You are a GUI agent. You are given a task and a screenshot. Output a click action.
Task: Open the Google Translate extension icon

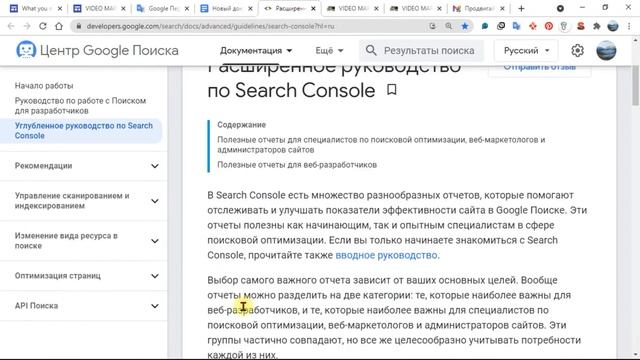click(x=517, y=26)
